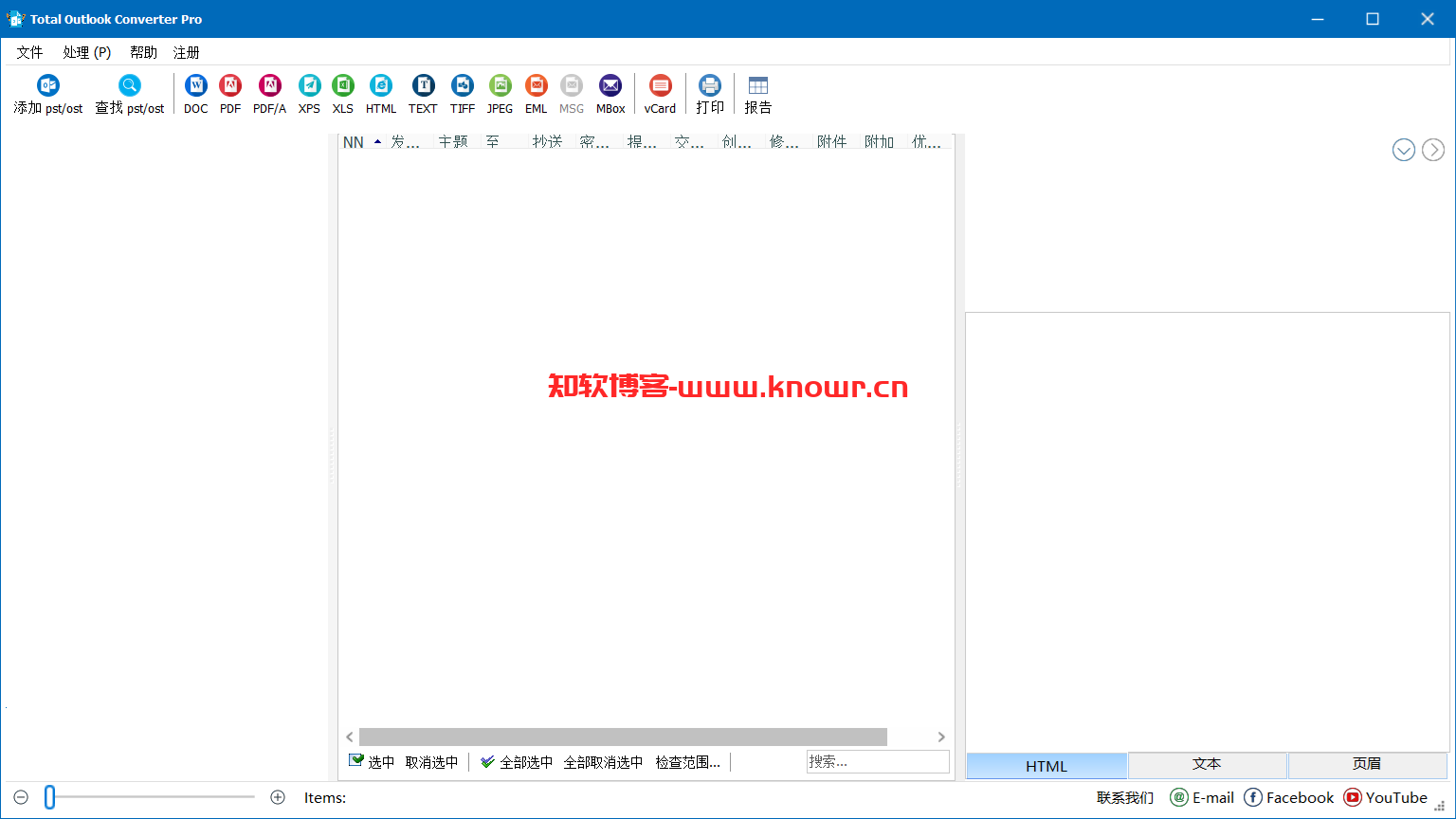Switch to the HTML preview tab
This screenshot has width=1456, height=819.
point(1046,766)
